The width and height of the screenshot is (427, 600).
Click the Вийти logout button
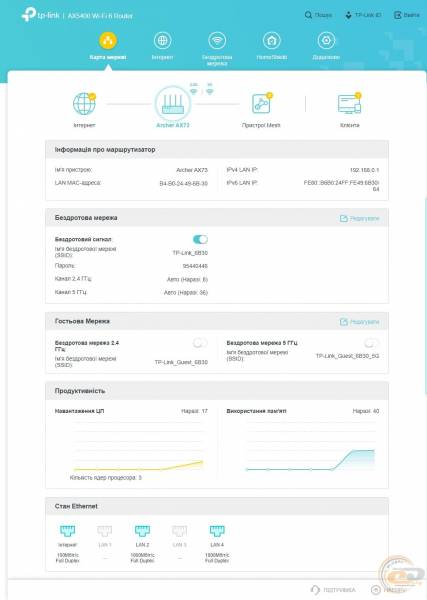tap(407, 15)
